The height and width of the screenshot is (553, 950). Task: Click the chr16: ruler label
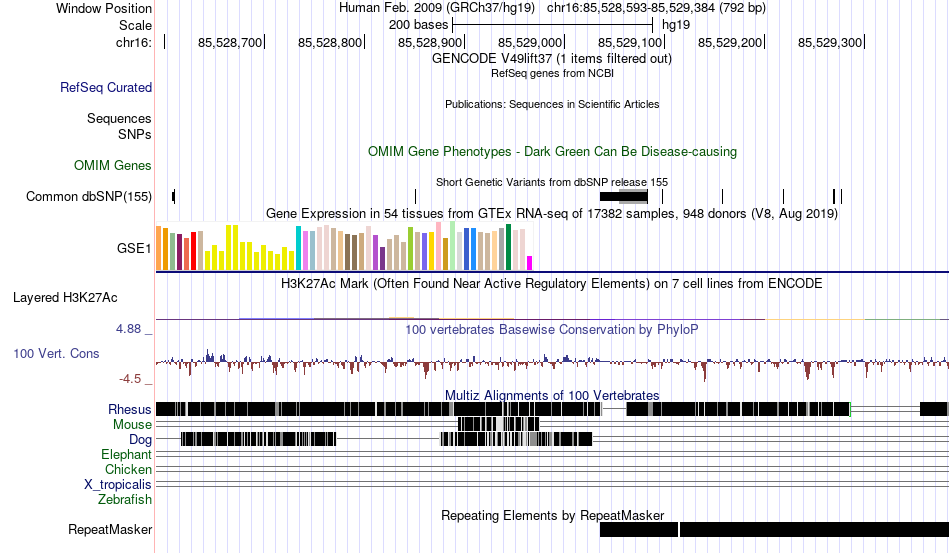click(133, 42)
